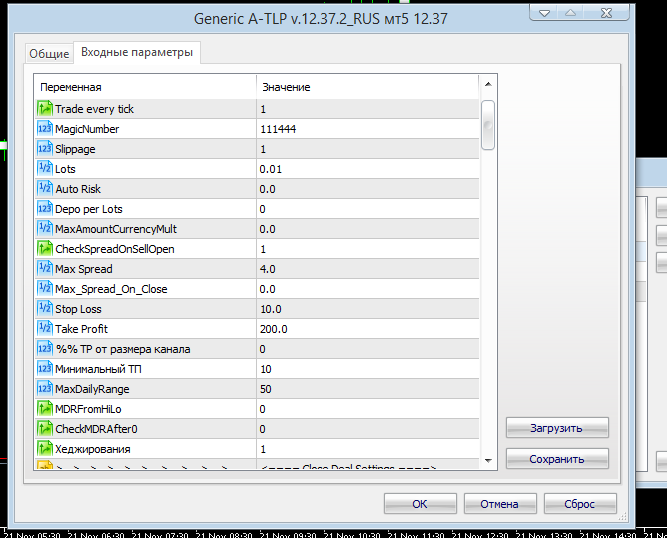Click the icon next to %% TP от размера канала
667x538 pixels.
click(45, 349)
